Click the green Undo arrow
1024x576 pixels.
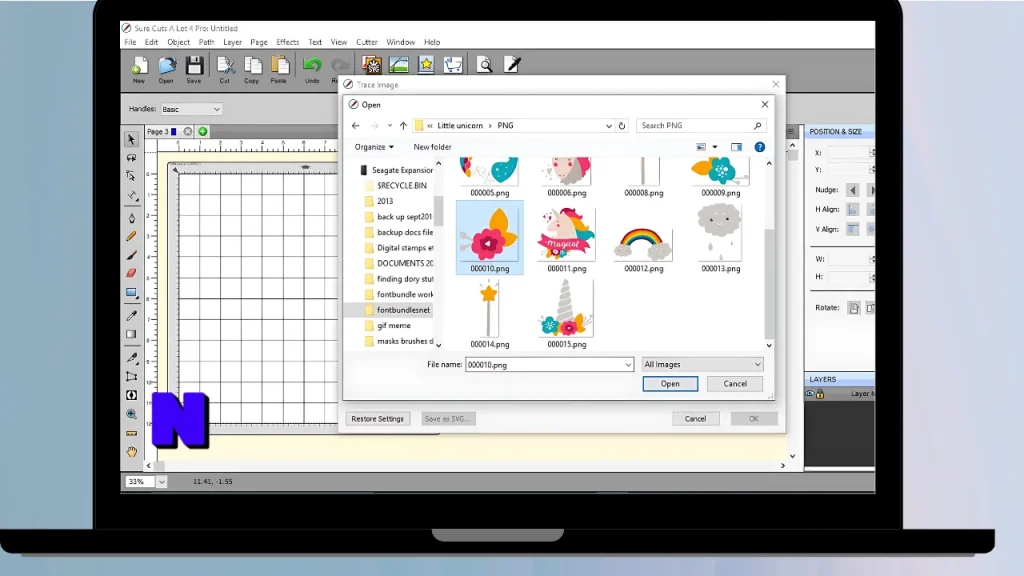pos(312,65)
